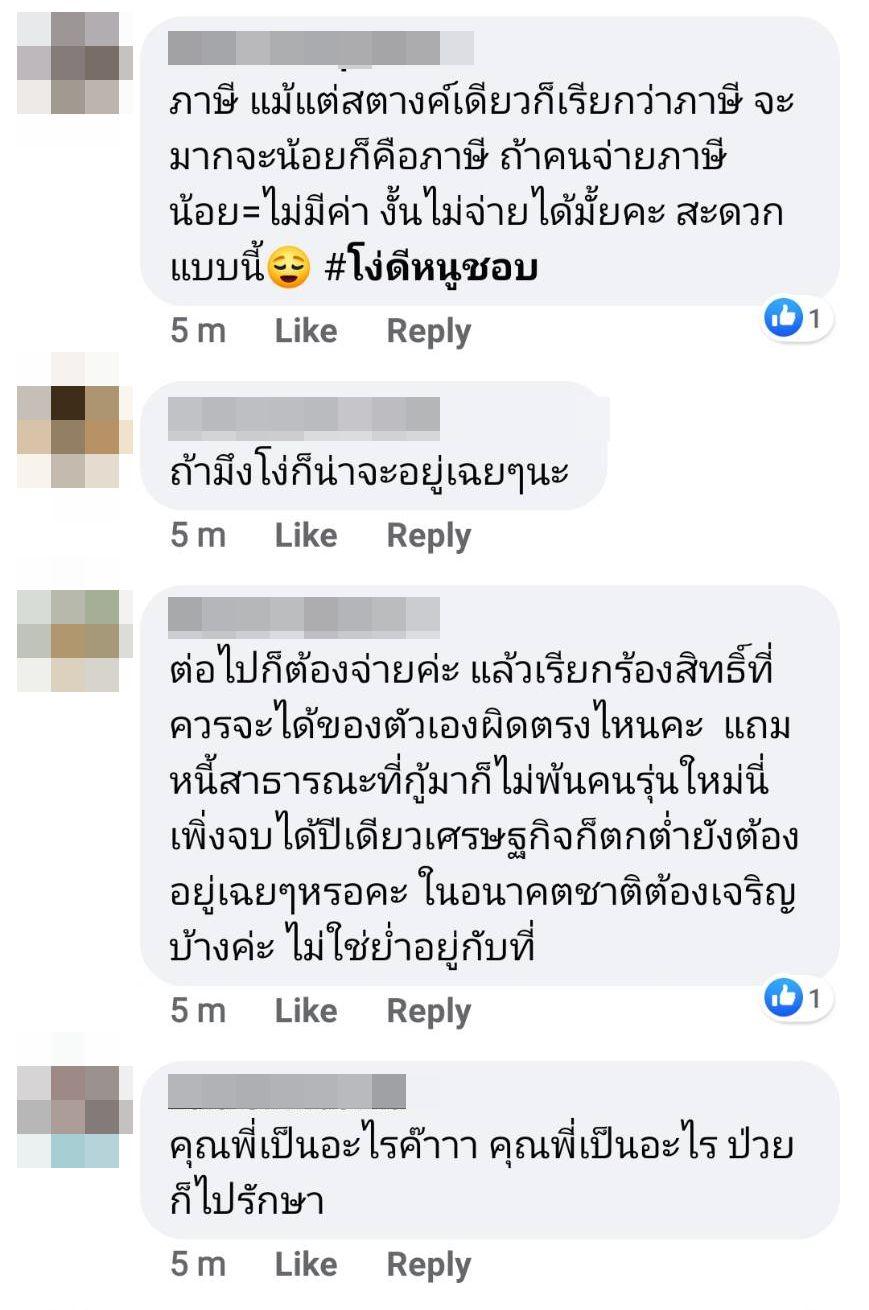The height and width of the screenshot is (1310, 869).
Task: Like the last comment 'คุณพี่เป็นอะไร'
Action: coord(306,1264)
